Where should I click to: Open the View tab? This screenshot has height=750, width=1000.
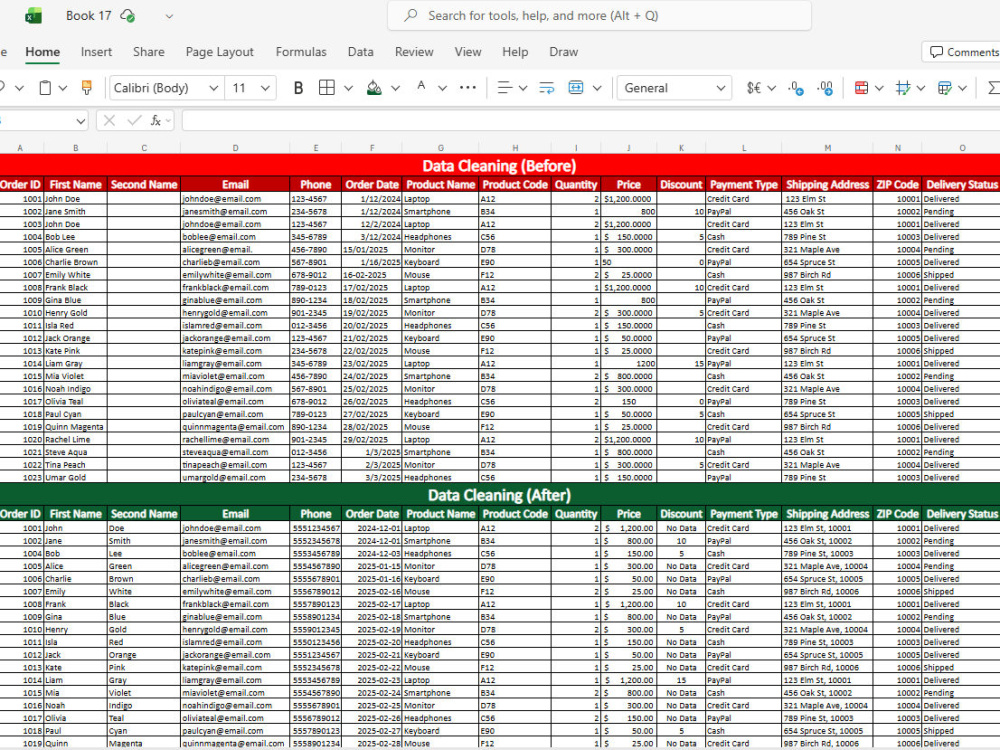click(x=467, y=52)
